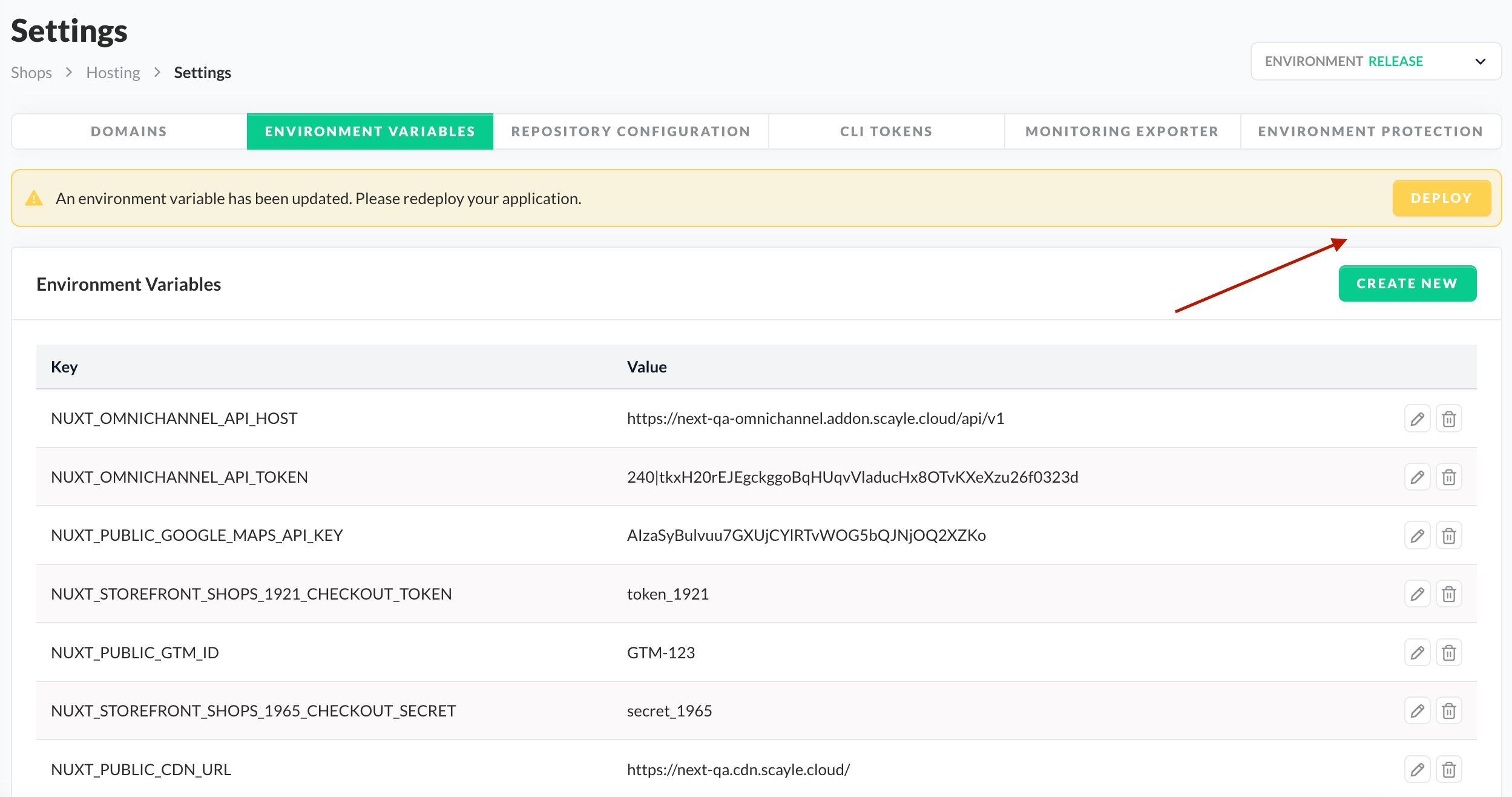This screenshot has width=1512, height=797.
Task: Edit the NUXT_PUBLIC_CDN_URL variable
Action: coord(1417,770)
